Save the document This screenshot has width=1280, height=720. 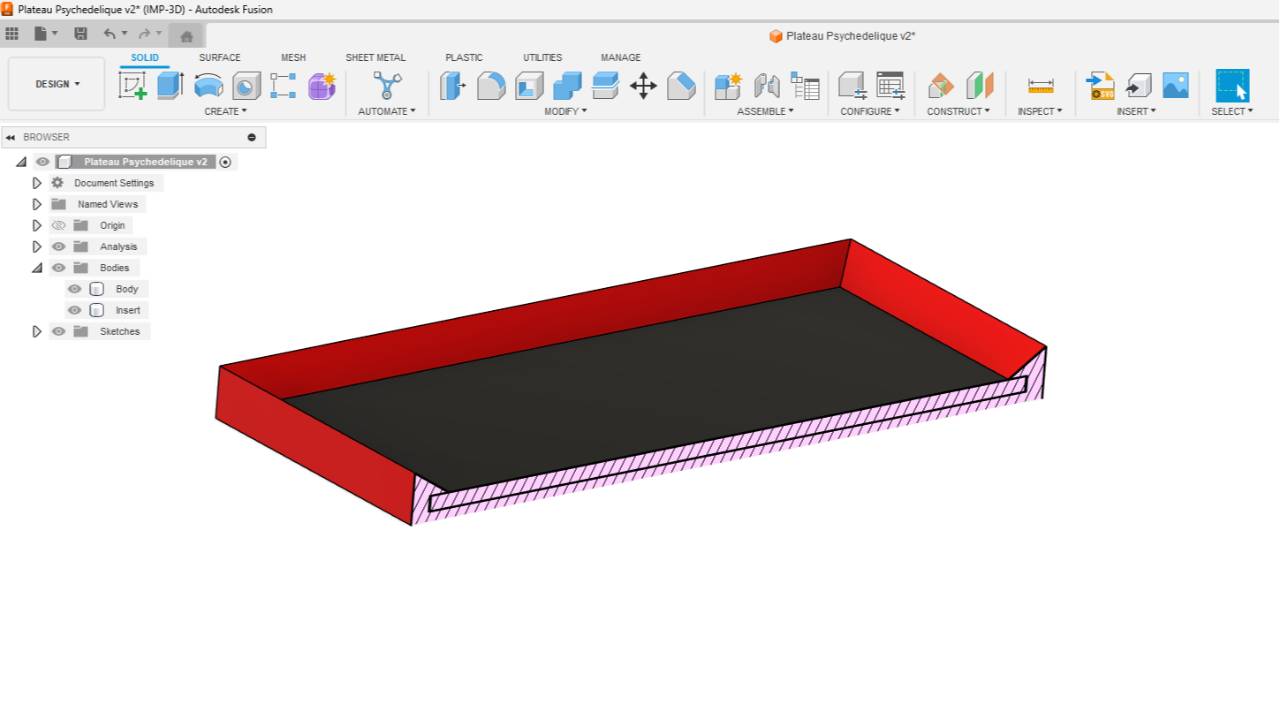pos(81,34)
